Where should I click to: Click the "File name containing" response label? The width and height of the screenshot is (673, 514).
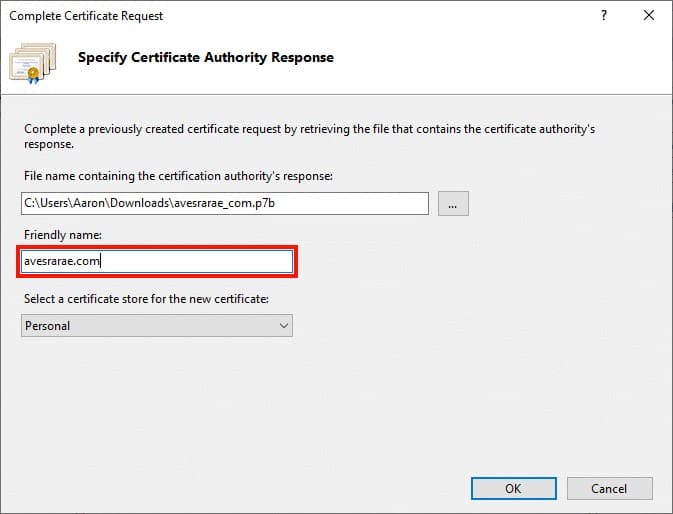pyautogui.click(x=178, y=176)
